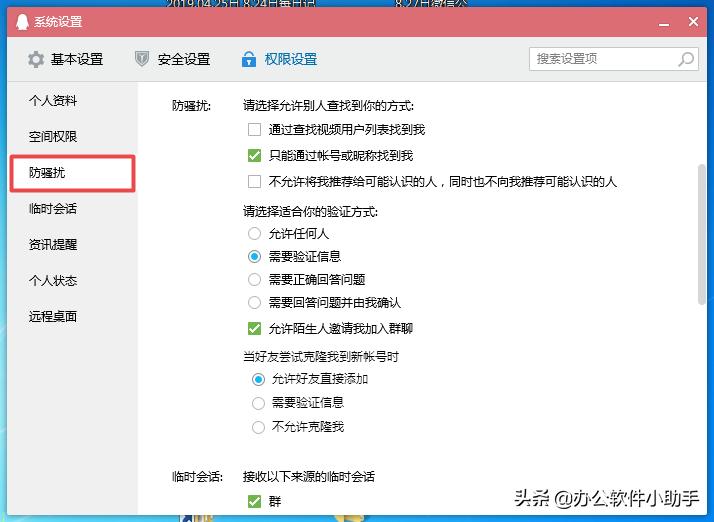Click the shield icon for 安全设置
Viewport: 714px width, 522px height.
pos(142,60)
